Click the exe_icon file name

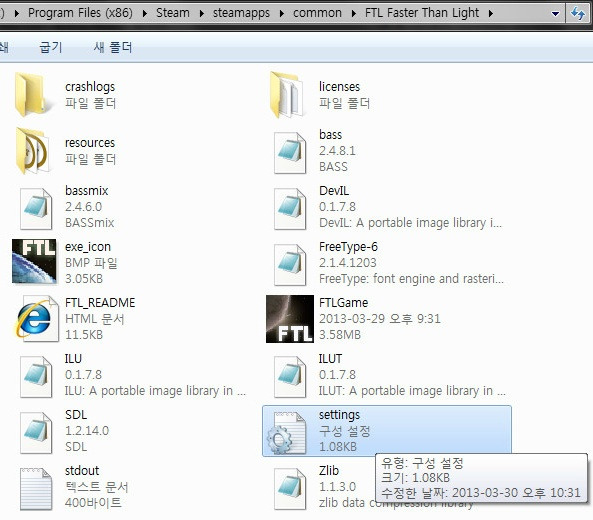[88, 247]
